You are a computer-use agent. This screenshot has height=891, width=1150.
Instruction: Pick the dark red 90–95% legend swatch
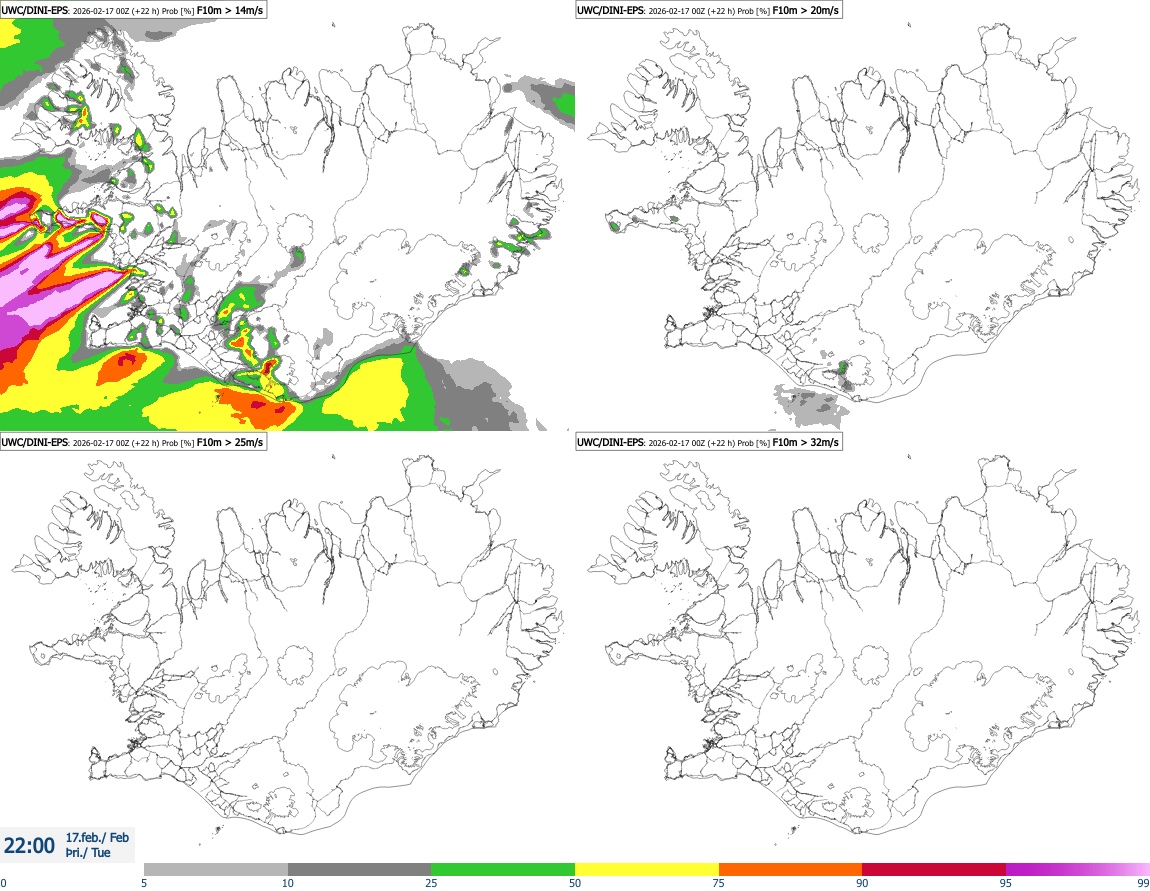pos(934,869)
